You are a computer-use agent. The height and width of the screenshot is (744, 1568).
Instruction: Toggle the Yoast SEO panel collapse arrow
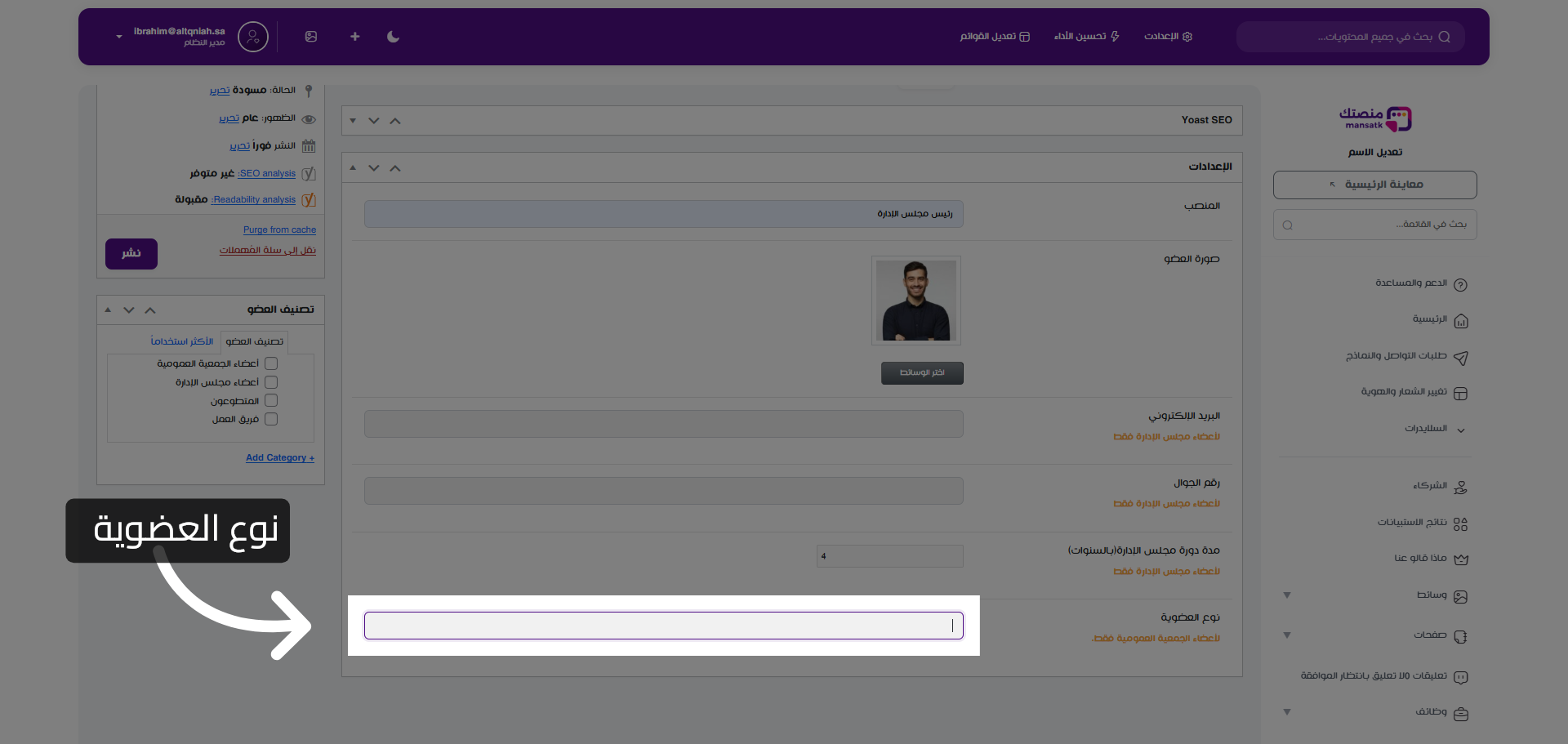tap(353, 121)
